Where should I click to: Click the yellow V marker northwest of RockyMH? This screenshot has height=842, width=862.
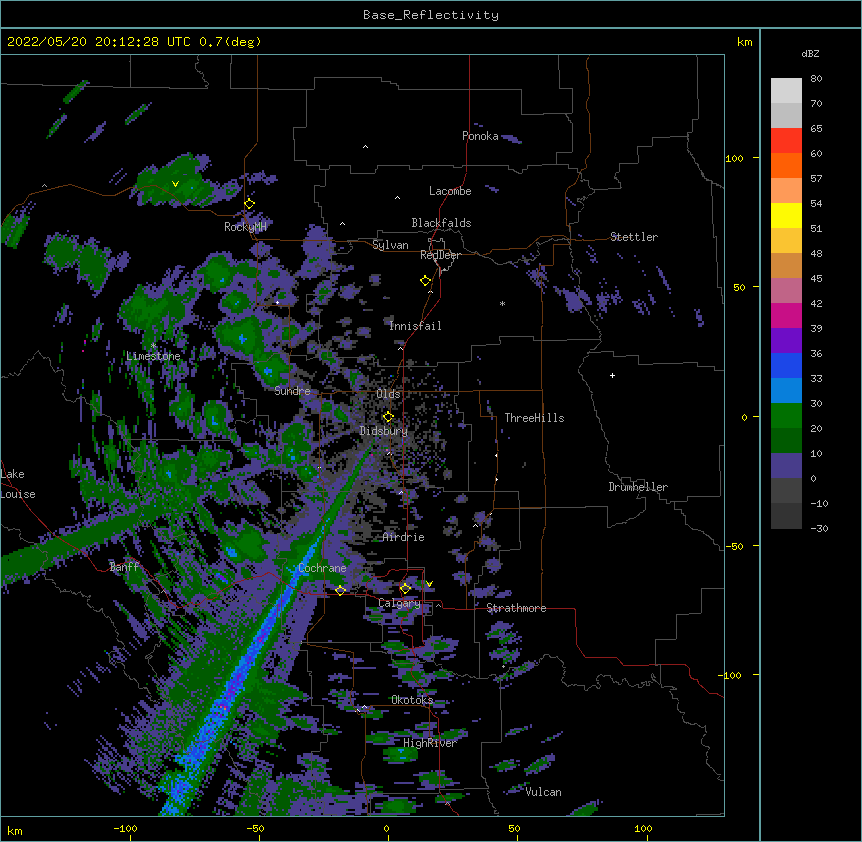click(175, 184)
